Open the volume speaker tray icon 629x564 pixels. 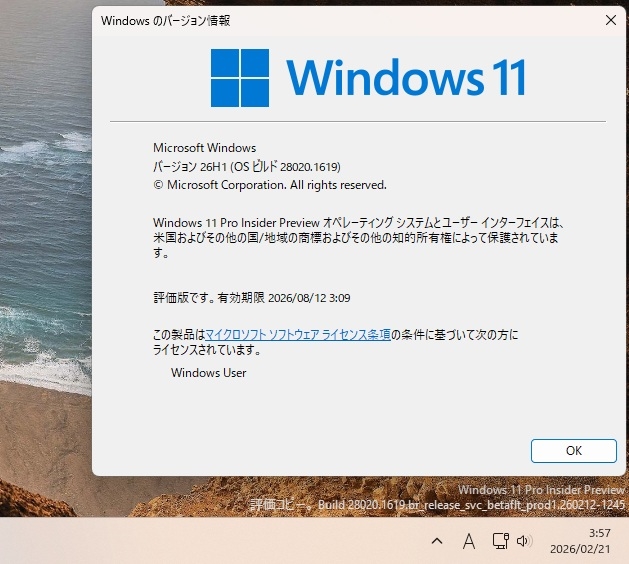(x=524, y=541)
